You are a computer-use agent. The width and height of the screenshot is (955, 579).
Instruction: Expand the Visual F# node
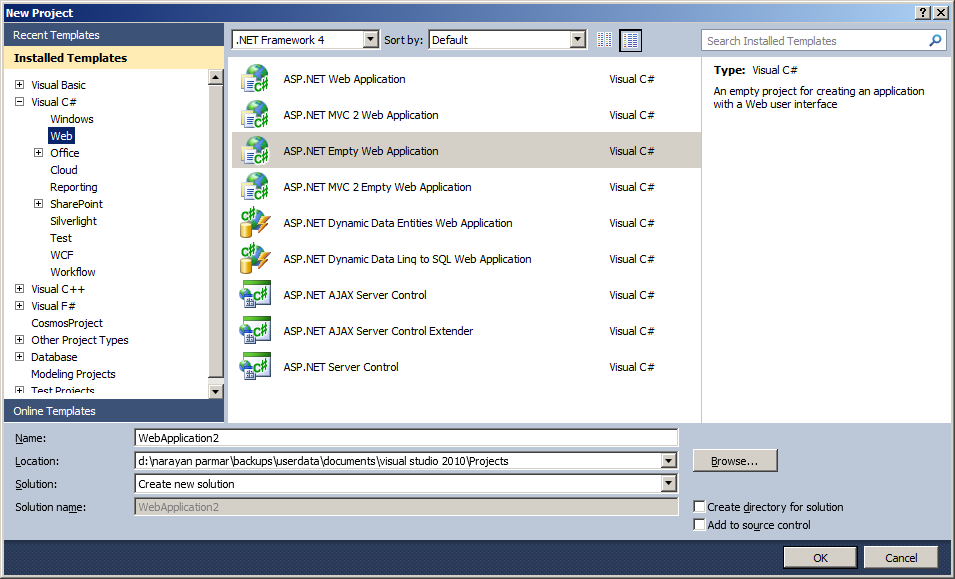19,306
